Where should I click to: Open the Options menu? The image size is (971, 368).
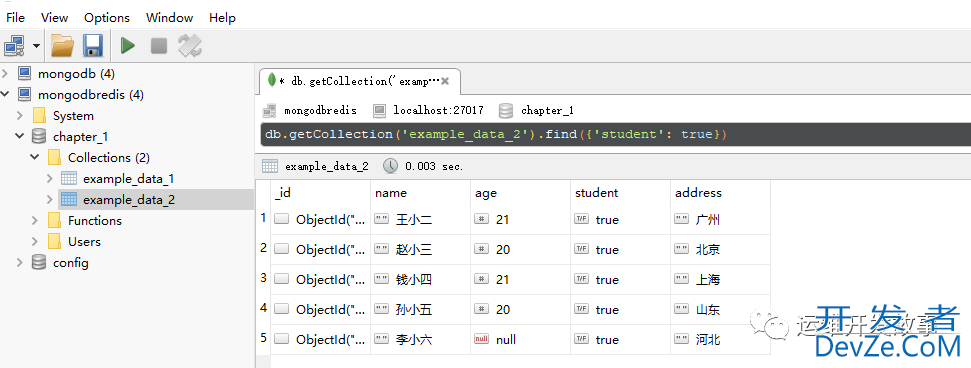[x=107, y=17]
